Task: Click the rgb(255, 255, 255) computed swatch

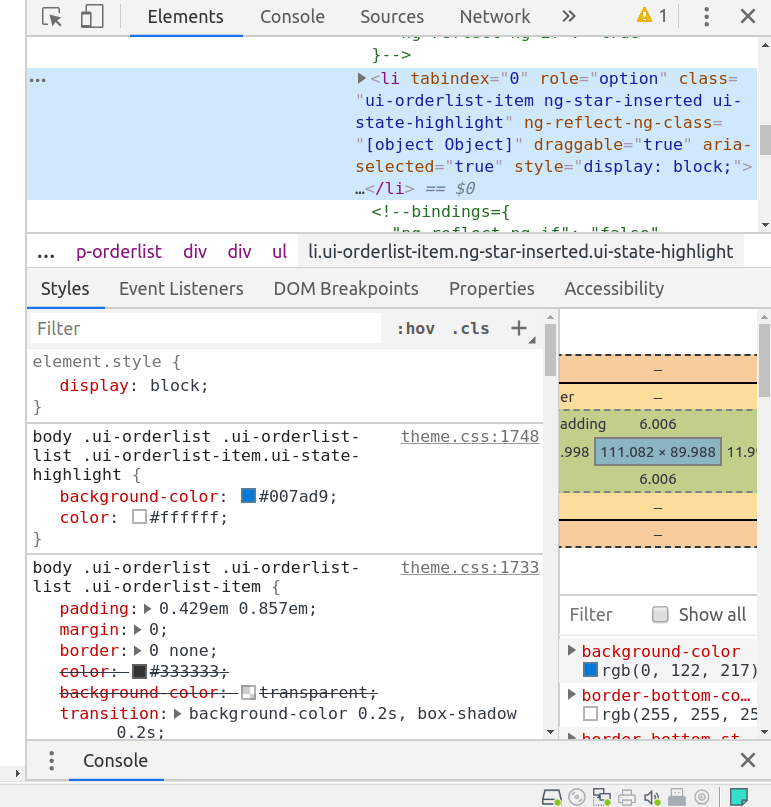Action: (590, 714)
